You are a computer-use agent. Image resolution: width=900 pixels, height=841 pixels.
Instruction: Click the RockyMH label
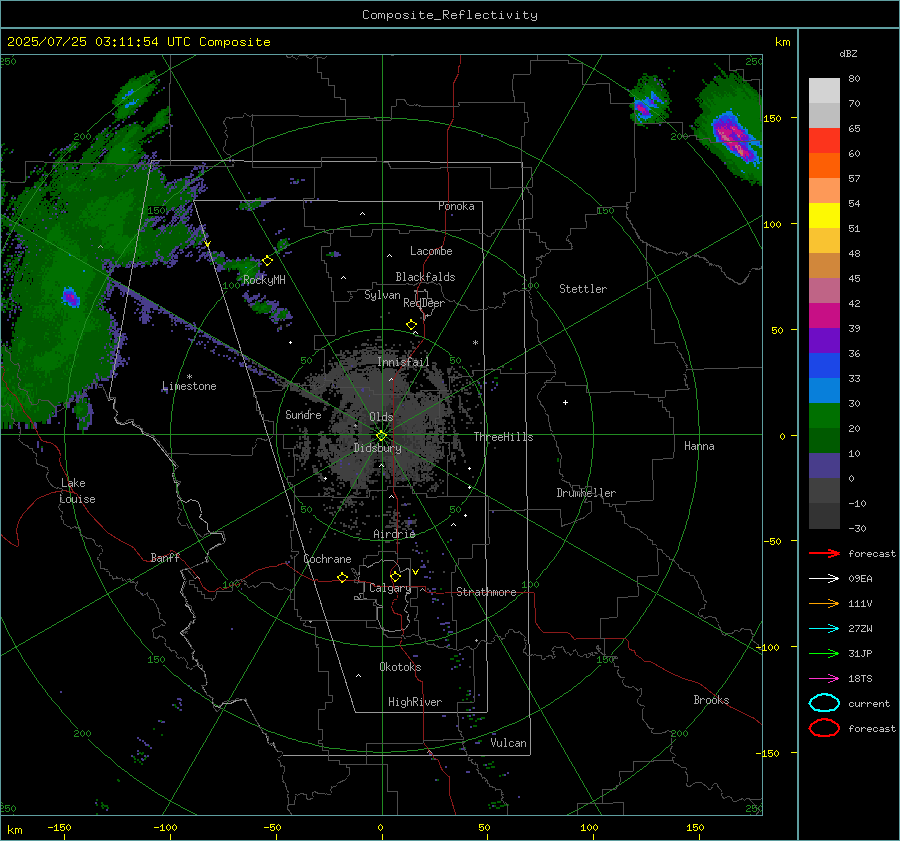point(264,280)
